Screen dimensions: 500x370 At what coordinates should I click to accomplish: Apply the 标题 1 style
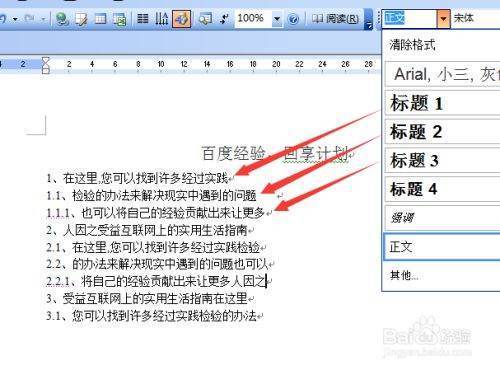[443, 103]
